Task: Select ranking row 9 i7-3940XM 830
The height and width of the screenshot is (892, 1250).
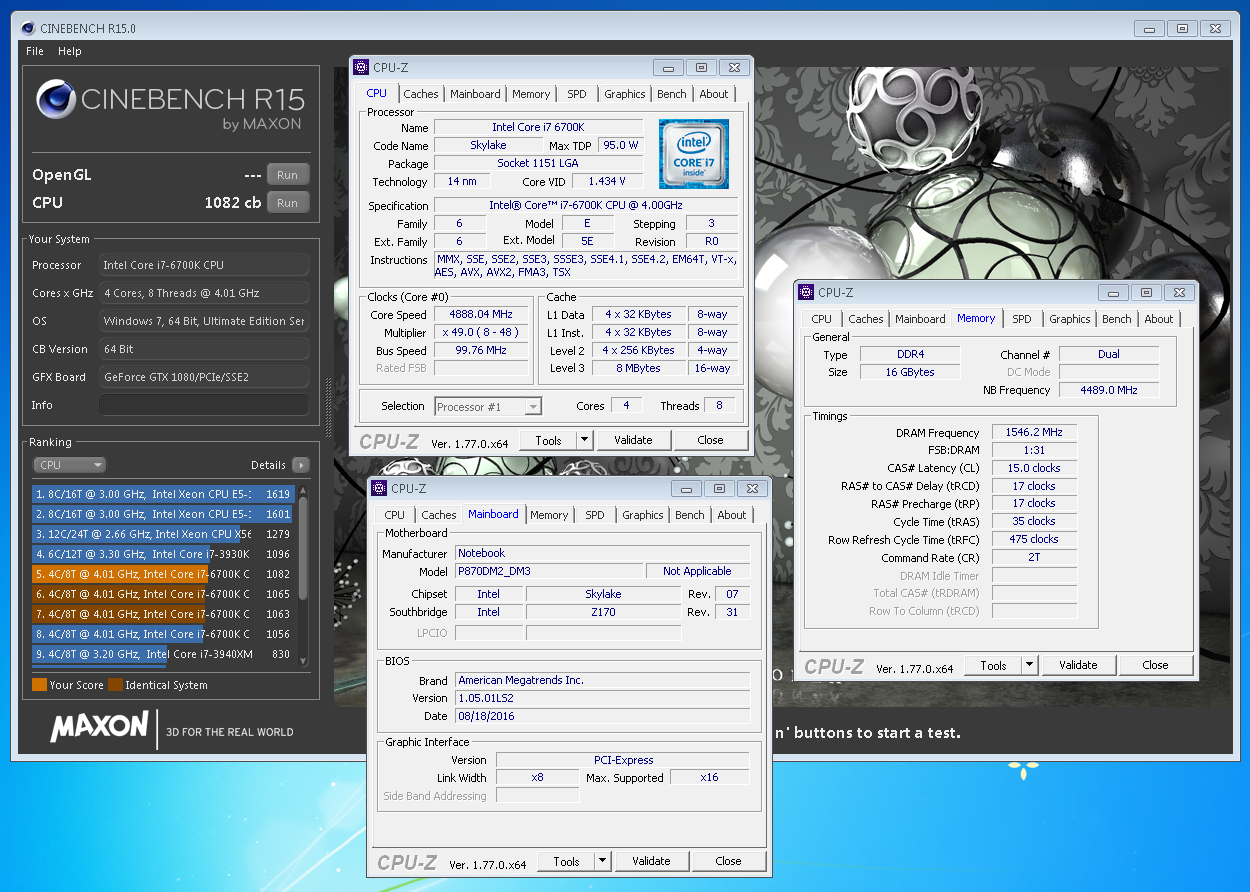Action: tap(163, 654)
